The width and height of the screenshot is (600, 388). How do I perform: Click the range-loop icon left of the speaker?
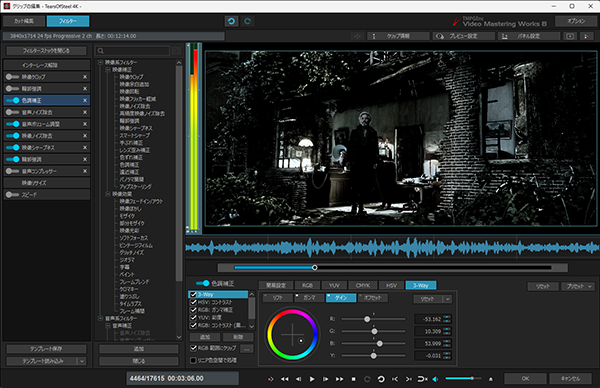422,379
